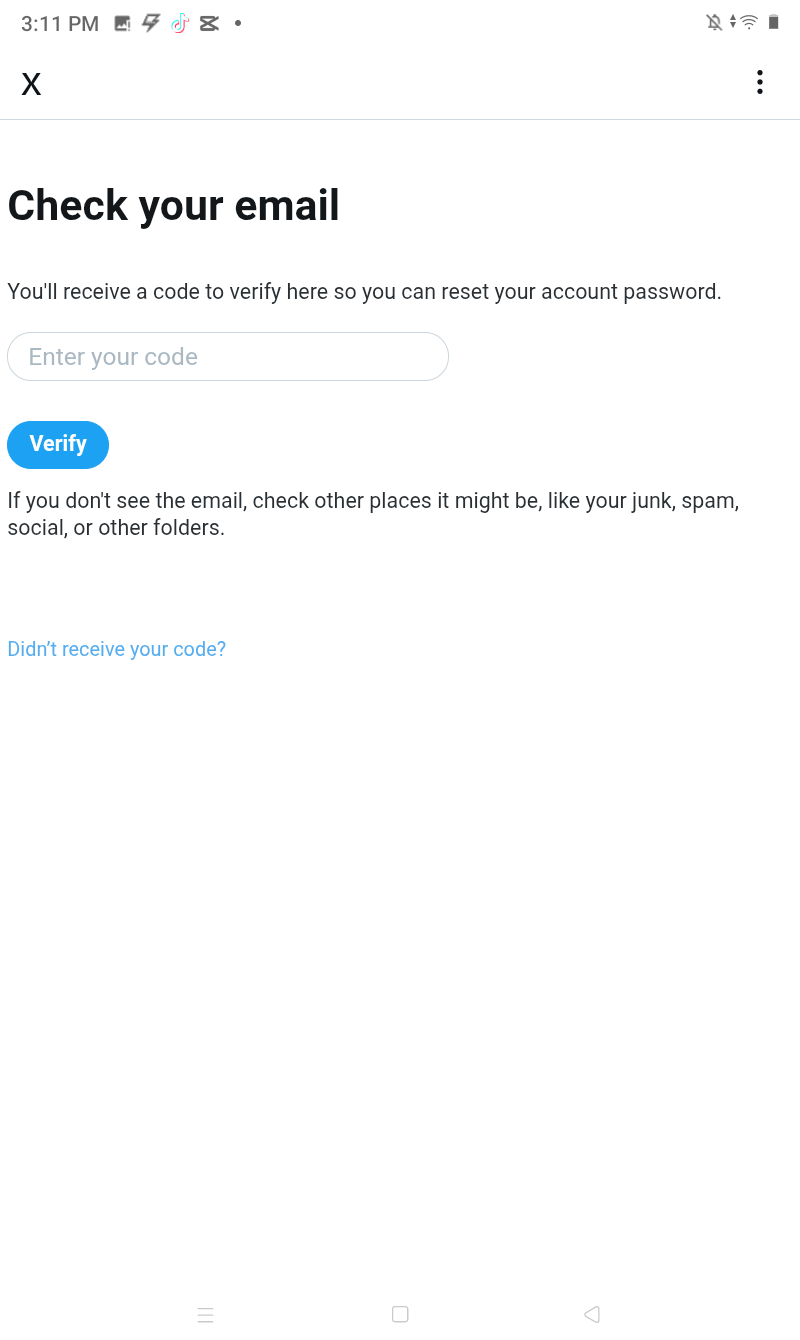Tap the muted bell status icon
800x1340 pixels.
coord(714,22)
